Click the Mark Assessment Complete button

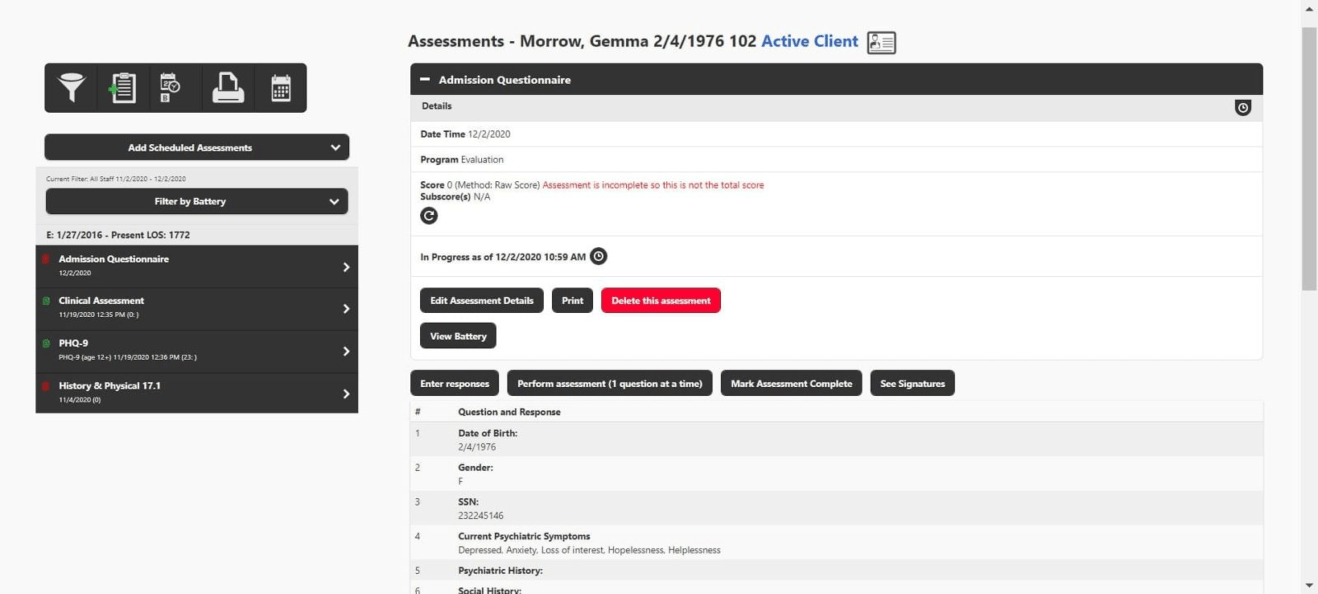click(791, 384)
